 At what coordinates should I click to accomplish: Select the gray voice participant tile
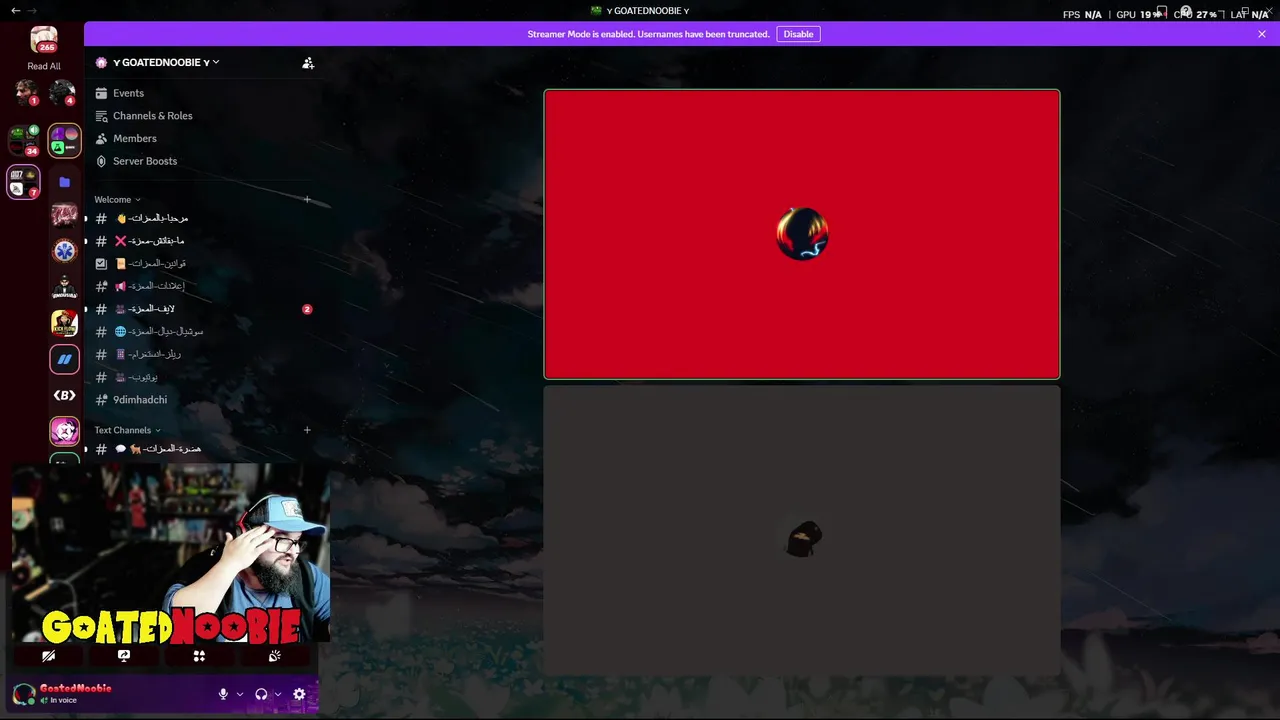[x=802, y=531]
